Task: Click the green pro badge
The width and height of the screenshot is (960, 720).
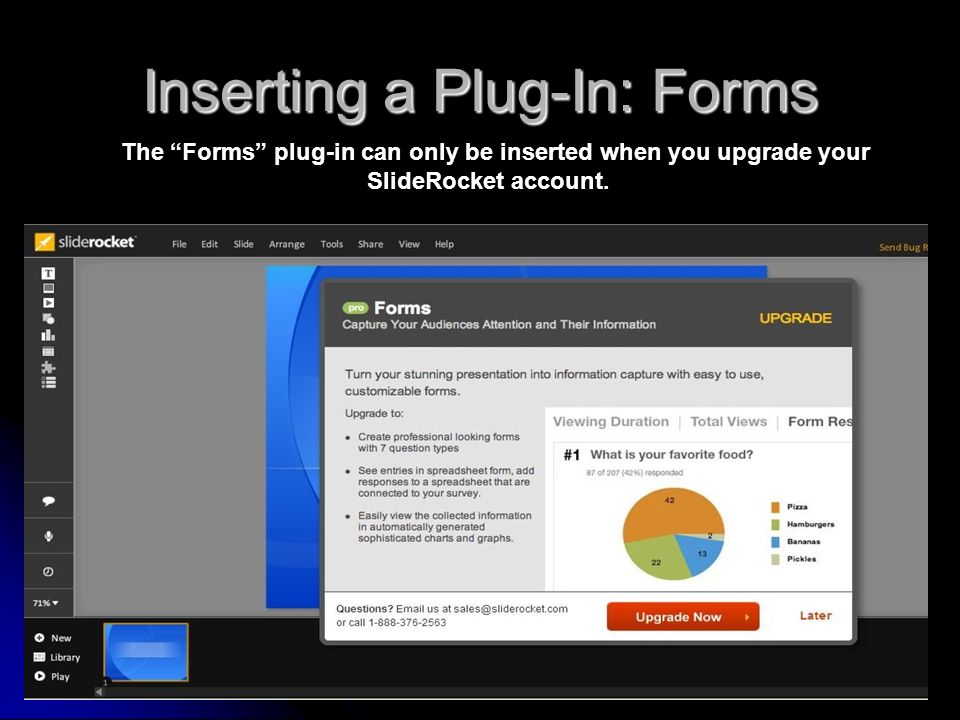Action: click(355, 308)
